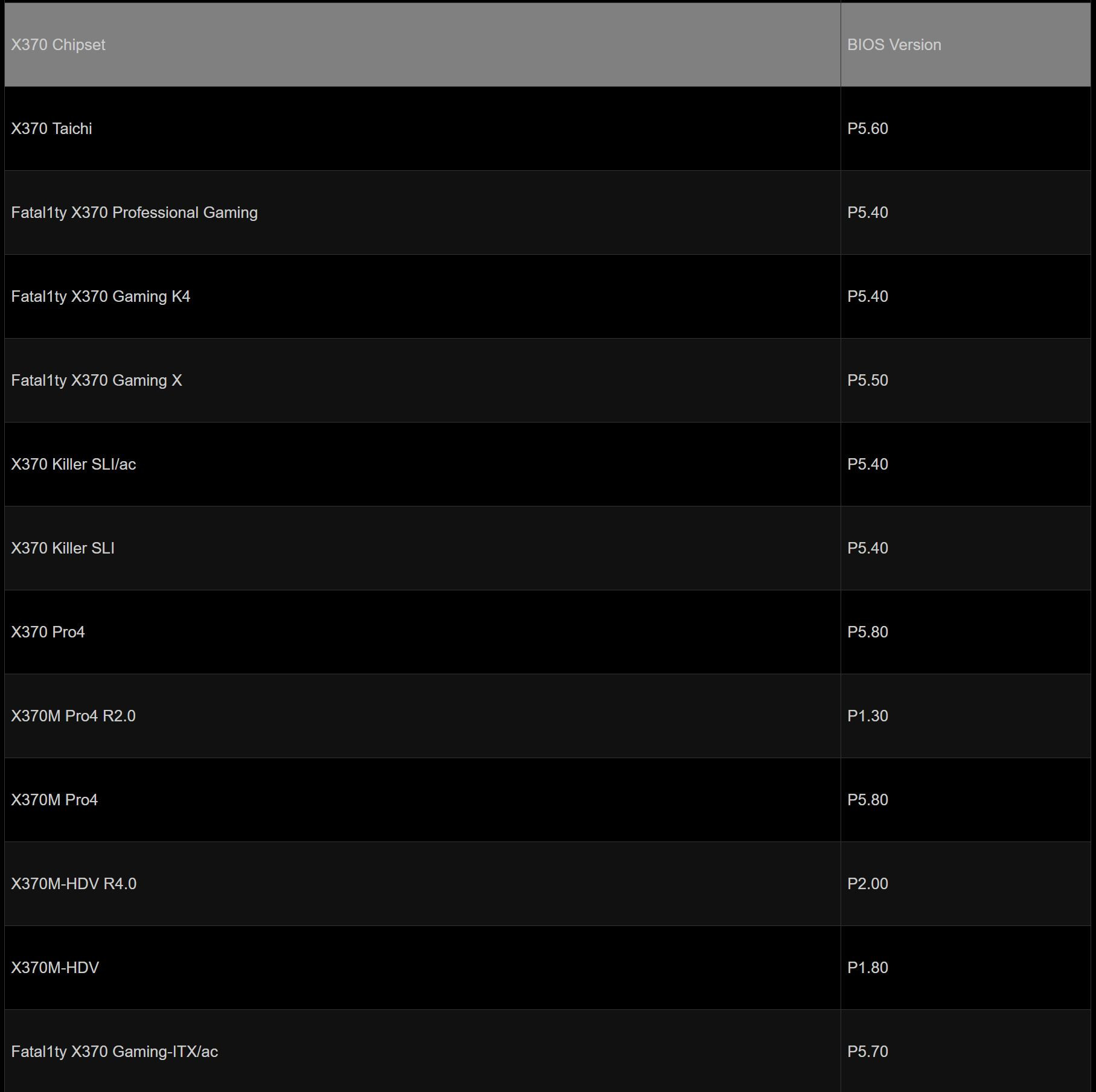The image size is (1096, 1092).
Task: Click the X370 Killer SLI/ac model name
Action: point(73,464)
